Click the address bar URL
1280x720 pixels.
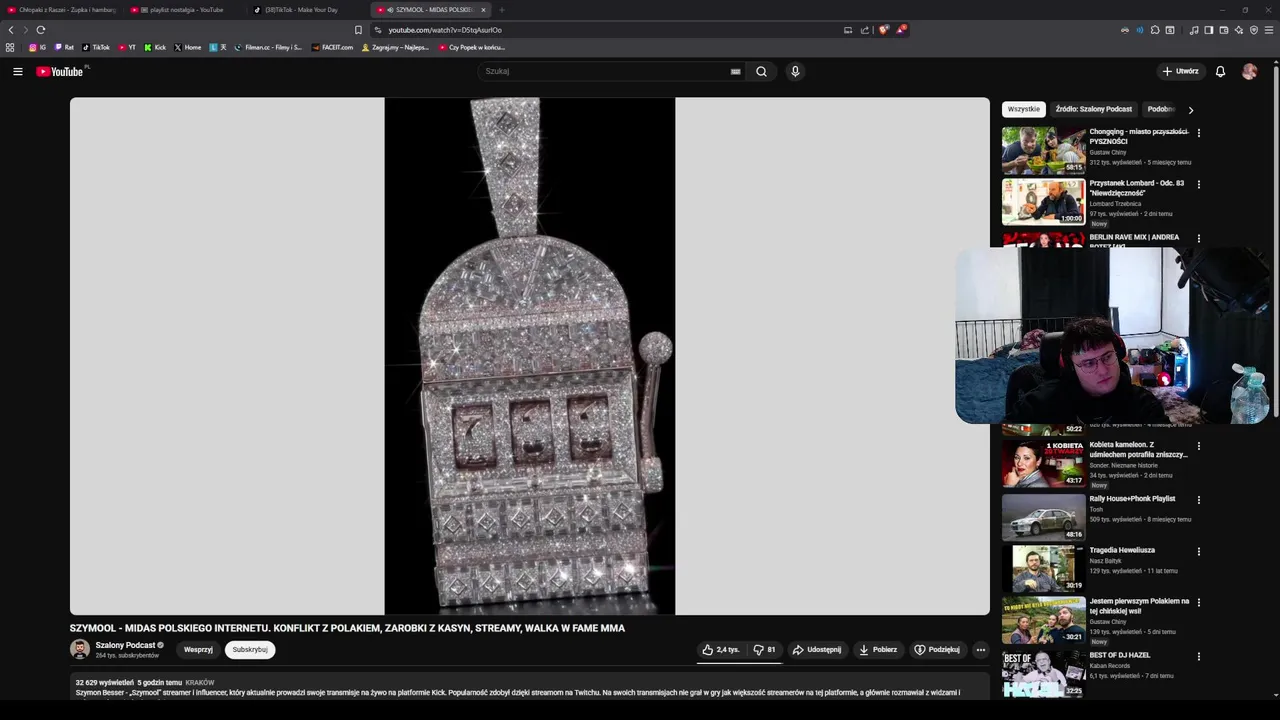point(445,30)
